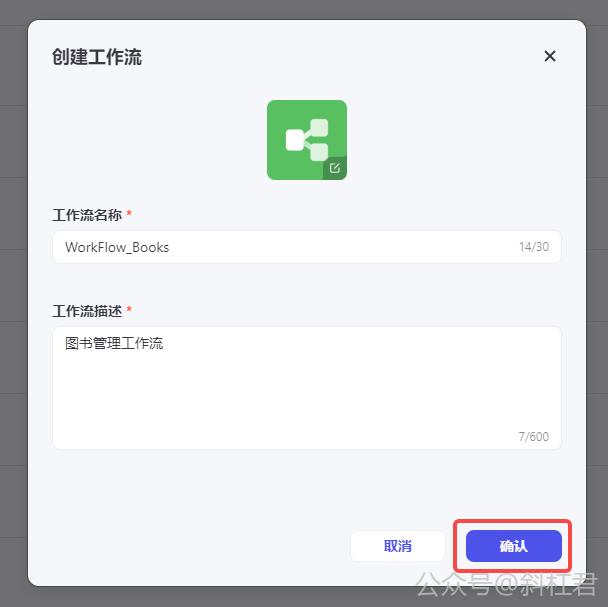This screenshot has width=608, height=607.
Task: Click the green workflow icon image
Action: [307, 140]
